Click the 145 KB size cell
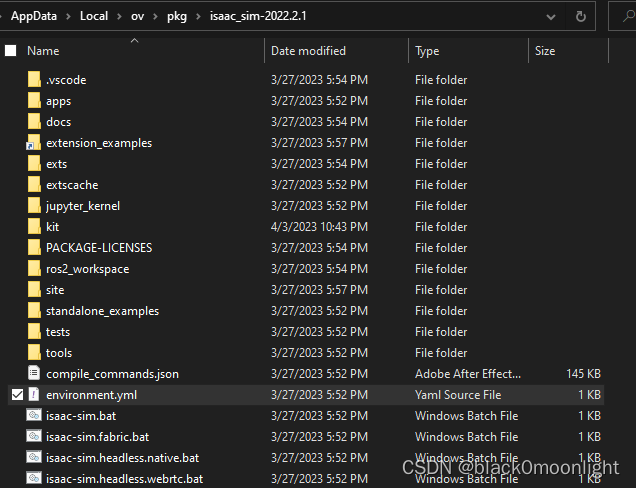The height and width of the screenshot is (488, 636). [583, 374]
